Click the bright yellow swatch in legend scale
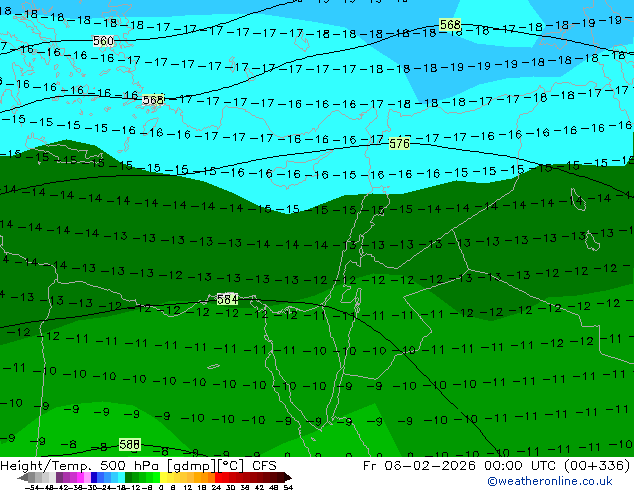This screenshot has height=490, width=634. (163, 477)
